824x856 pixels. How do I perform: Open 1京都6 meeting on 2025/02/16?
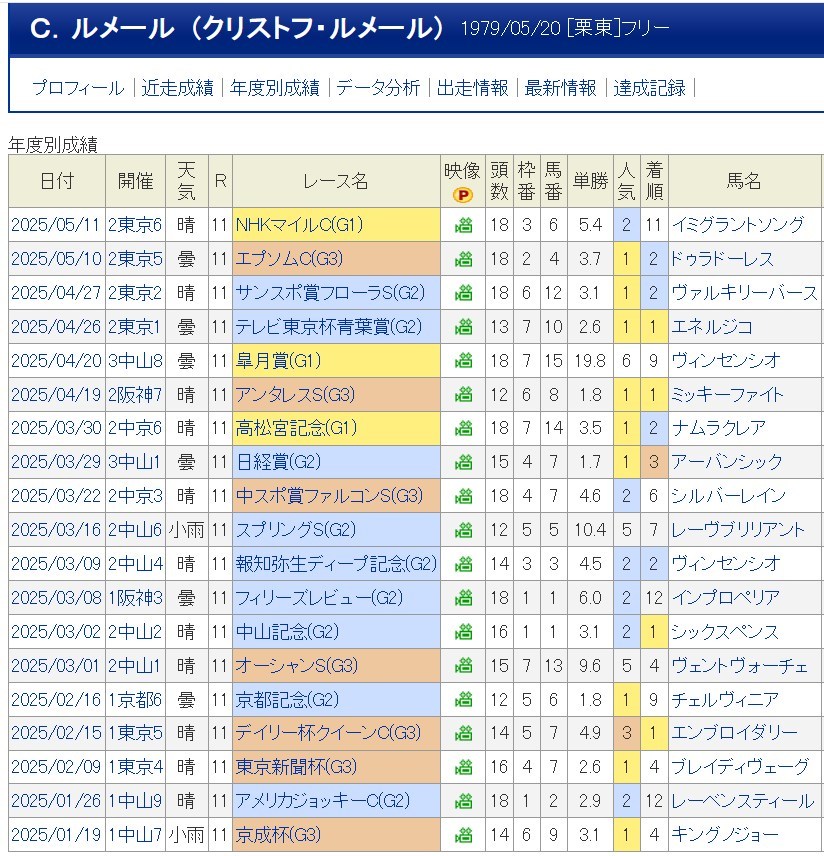click(135, 700)
